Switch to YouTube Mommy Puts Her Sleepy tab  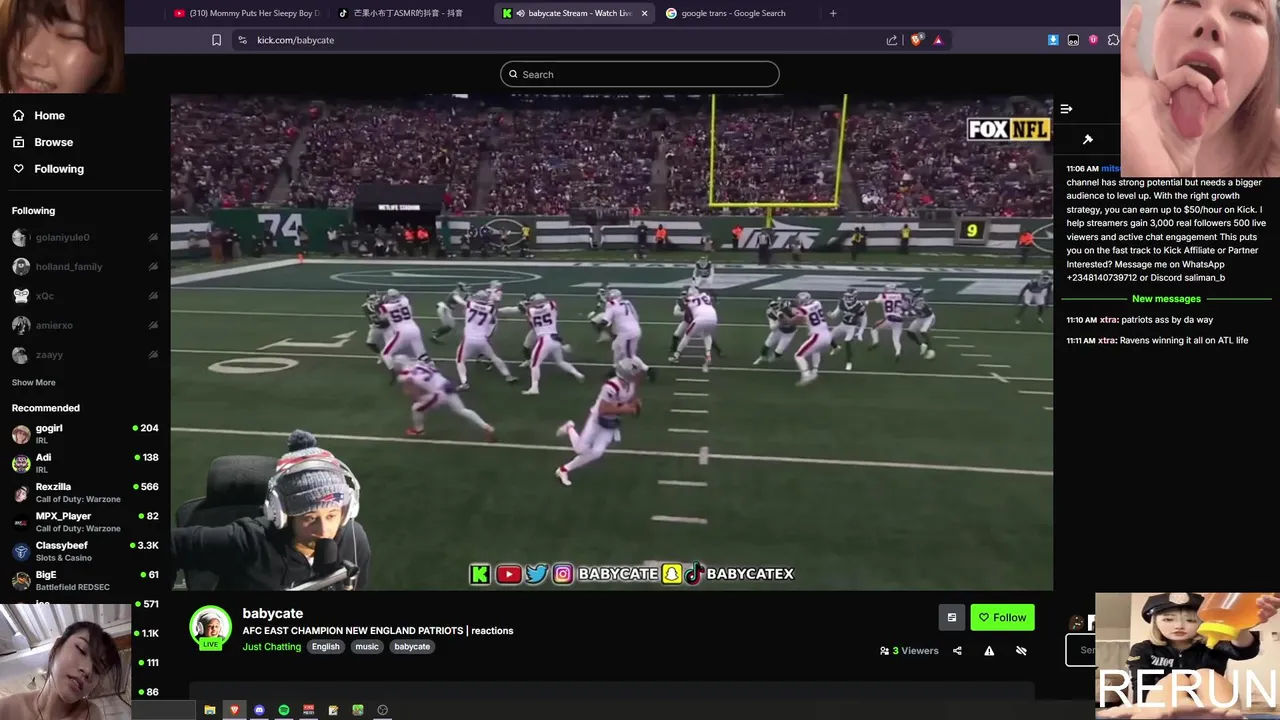247,13
